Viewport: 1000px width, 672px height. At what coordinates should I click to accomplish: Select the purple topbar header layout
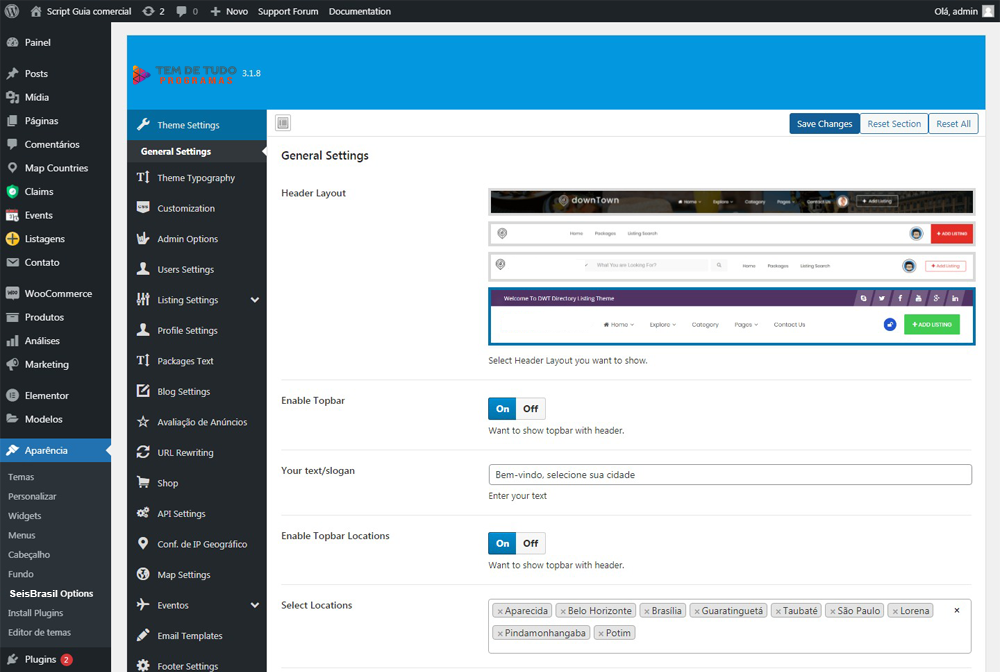(x=731, y=316)
